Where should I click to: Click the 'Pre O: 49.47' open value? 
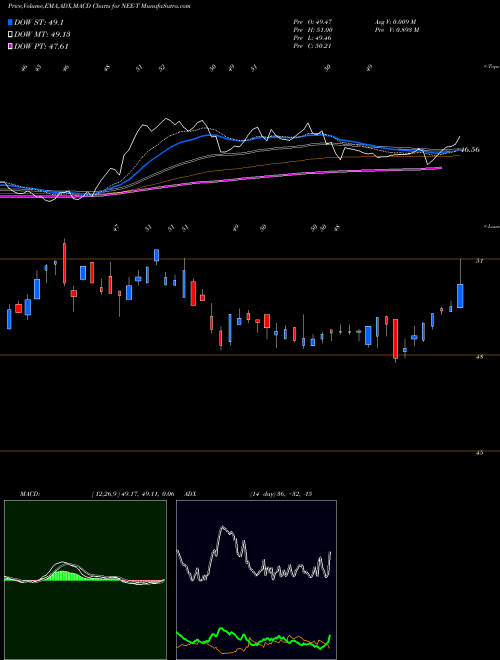tap(313, 21)
